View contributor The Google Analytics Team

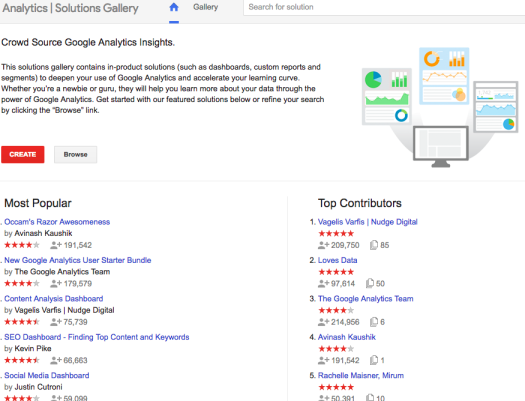365,299
